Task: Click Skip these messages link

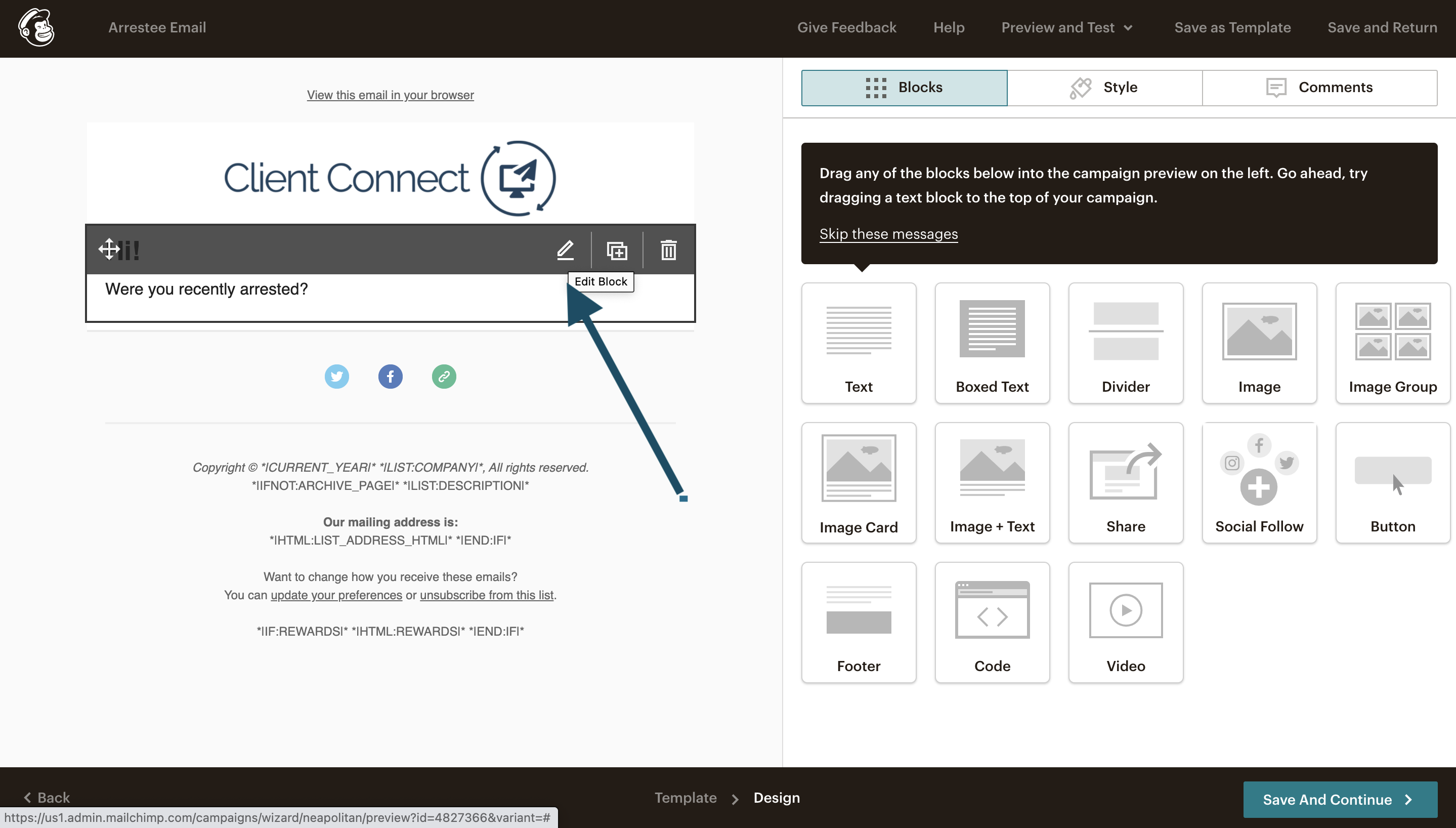Action: [888, 234]
